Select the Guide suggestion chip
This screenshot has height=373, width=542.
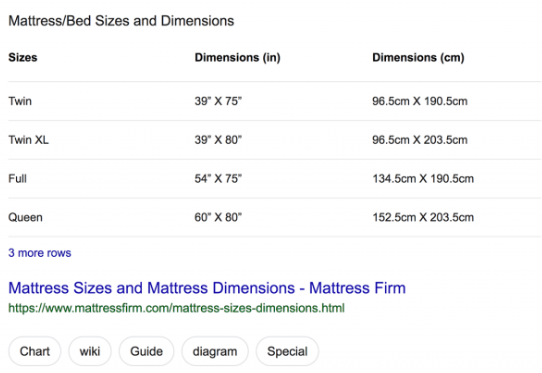point(146,351)
